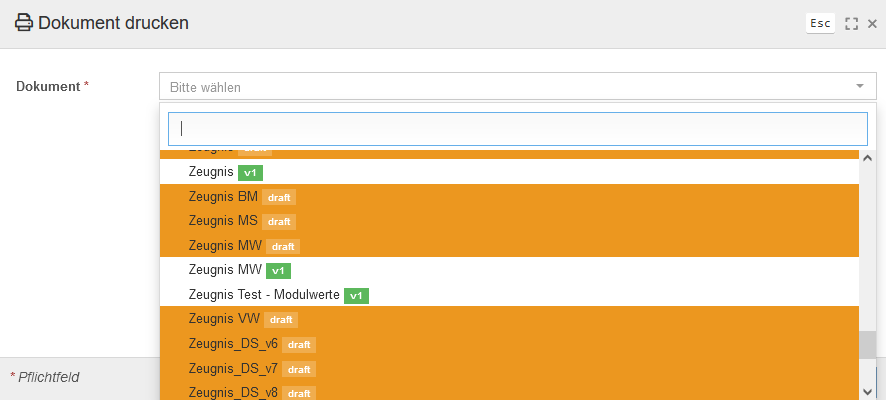The height and width of the screenshot is (400, 886).
Task: Click the list scrollbar down arrow
Action: (x=867, y=392)
